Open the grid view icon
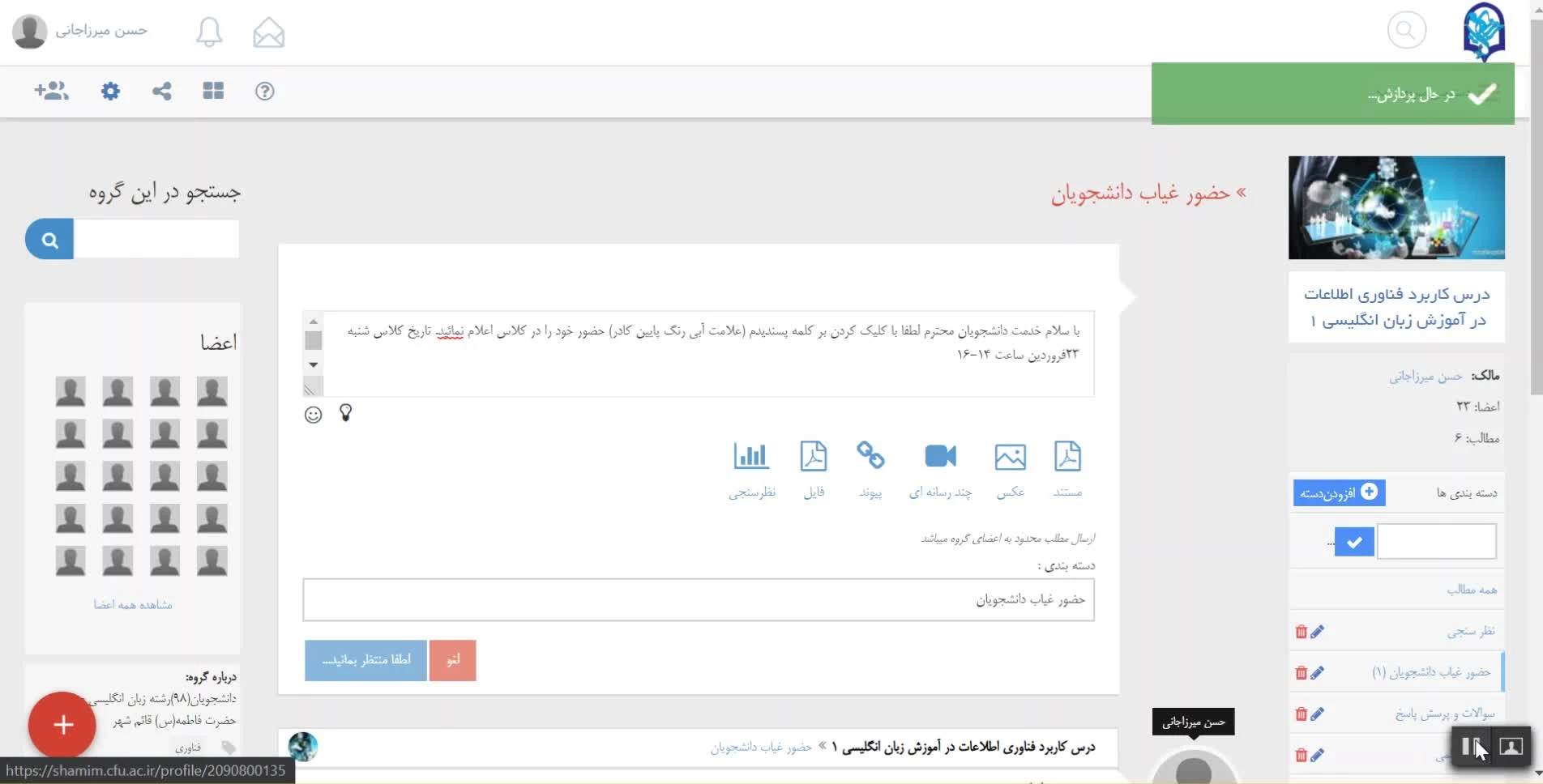Viewport: 1543px width, 784px height. click(213, 91)
